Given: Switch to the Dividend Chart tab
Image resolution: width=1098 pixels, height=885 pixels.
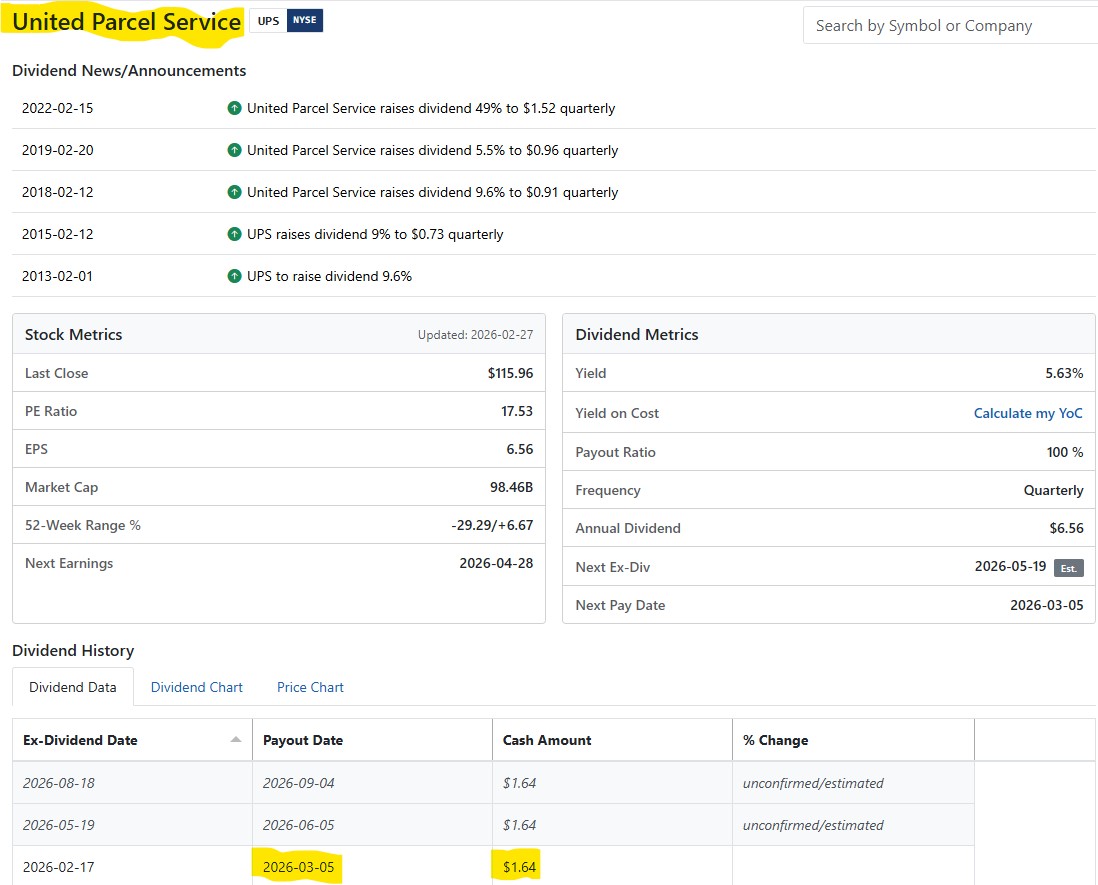Looking at the screenshot, I should (x=197, y=687).
